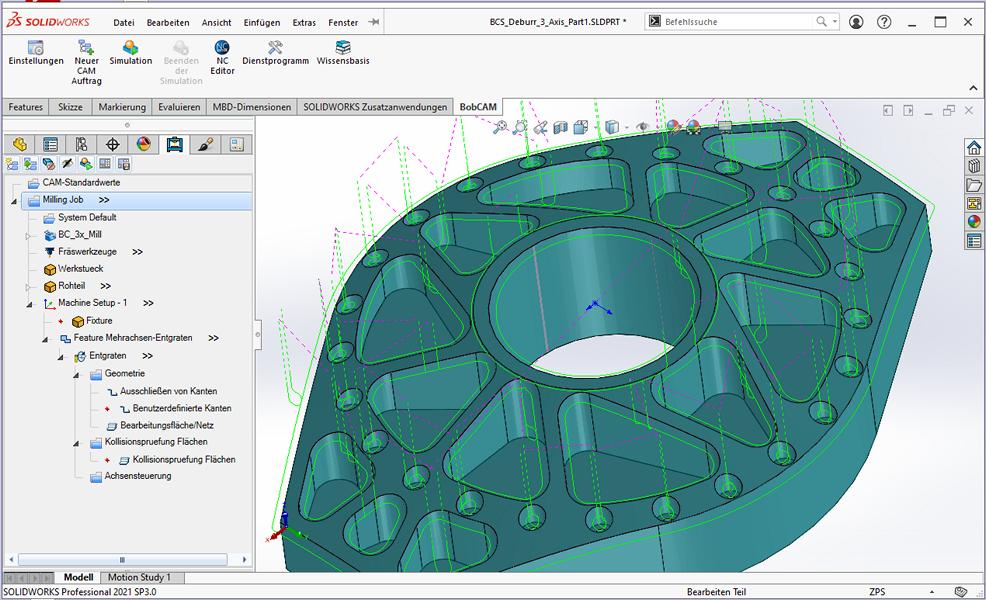Open the Appearances color ball in task pane
986x600 pixels.
pyautogui.click(x=974, y=222)
